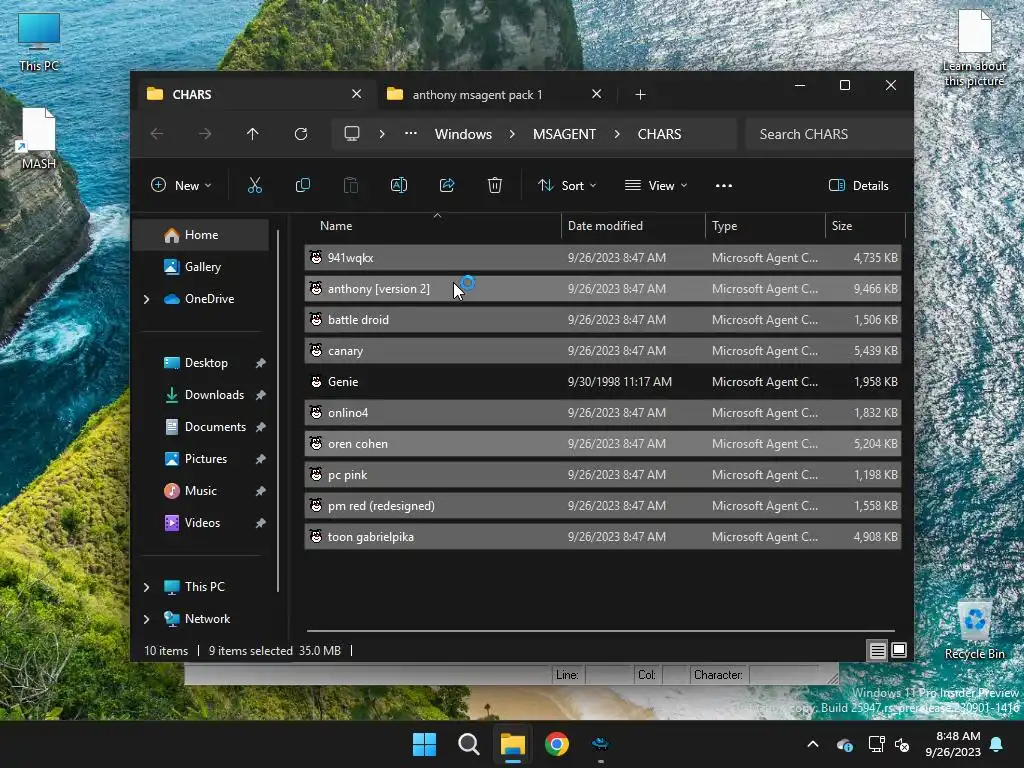Click chevron after Windows in address bar
Viewport: 1024px width, 768px height.
[512, 134]
